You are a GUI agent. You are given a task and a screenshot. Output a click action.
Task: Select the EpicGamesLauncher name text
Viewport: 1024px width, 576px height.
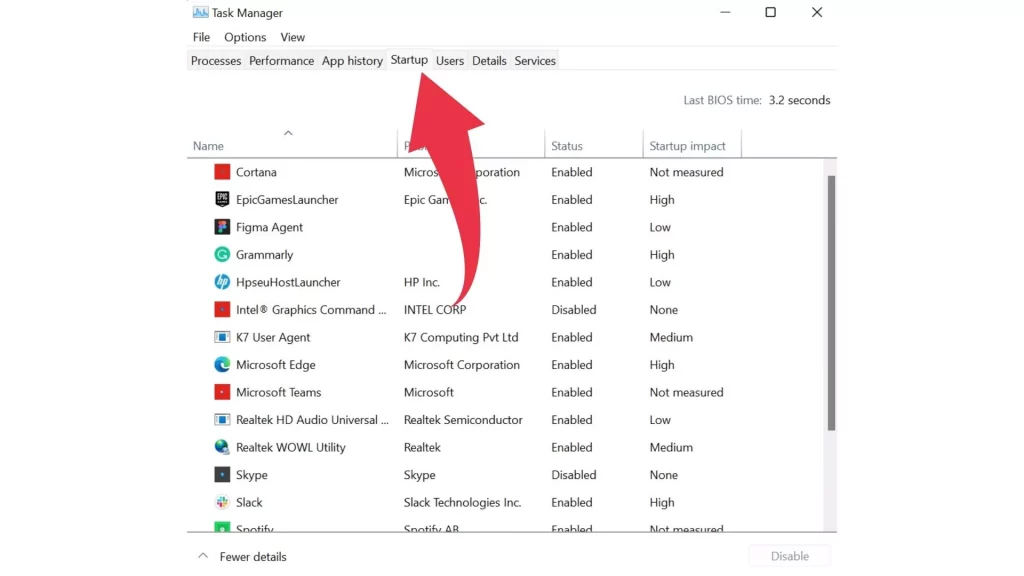(x=287, y=199)
